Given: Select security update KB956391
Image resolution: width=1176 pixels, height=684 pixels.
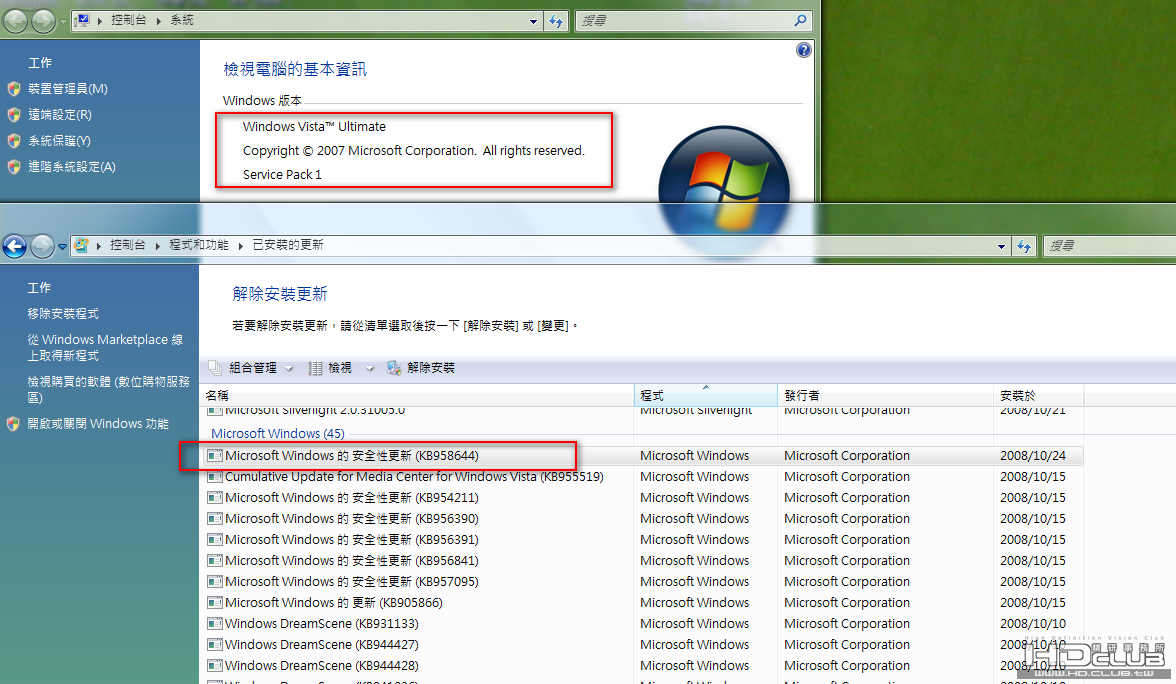Looking at the screenshot, I should (642, 539).
